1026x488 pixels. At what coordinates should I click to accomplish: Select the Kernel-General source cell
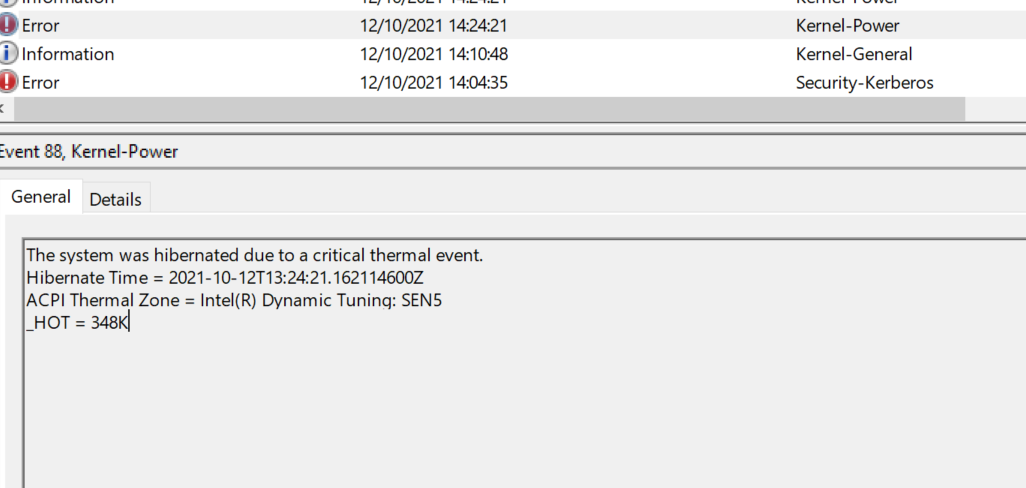[853, 54]
